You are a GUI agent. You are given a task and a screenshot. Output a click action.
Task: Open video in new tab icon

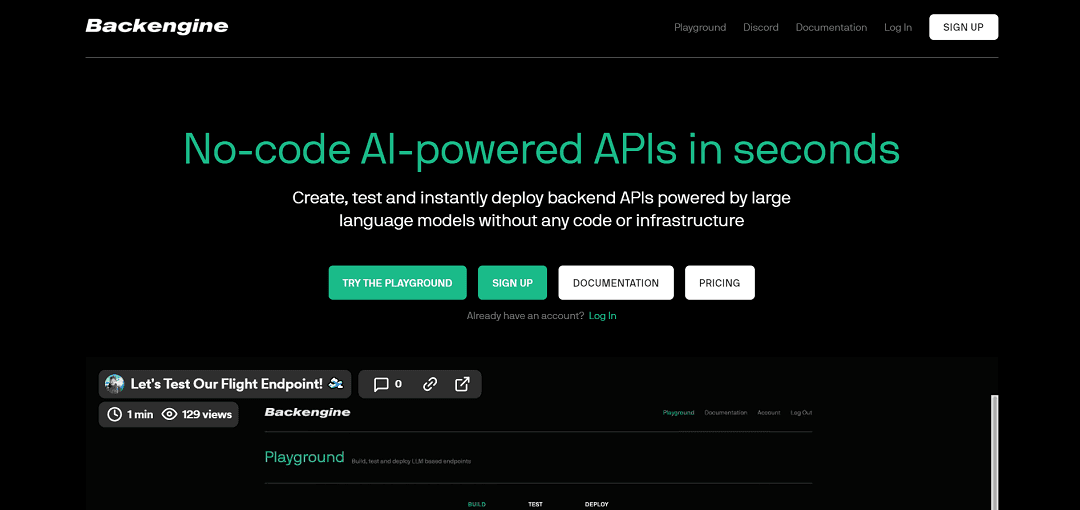pyautogui.click(x=462, y=385)
